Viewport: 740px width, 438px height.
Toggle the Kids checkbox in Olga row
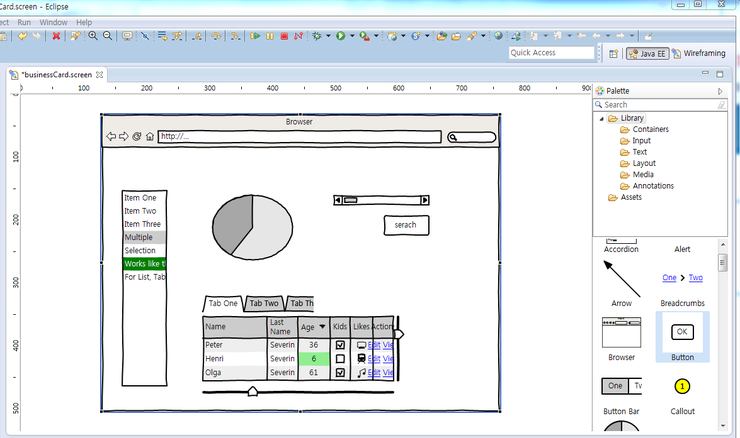pos(340,372)
